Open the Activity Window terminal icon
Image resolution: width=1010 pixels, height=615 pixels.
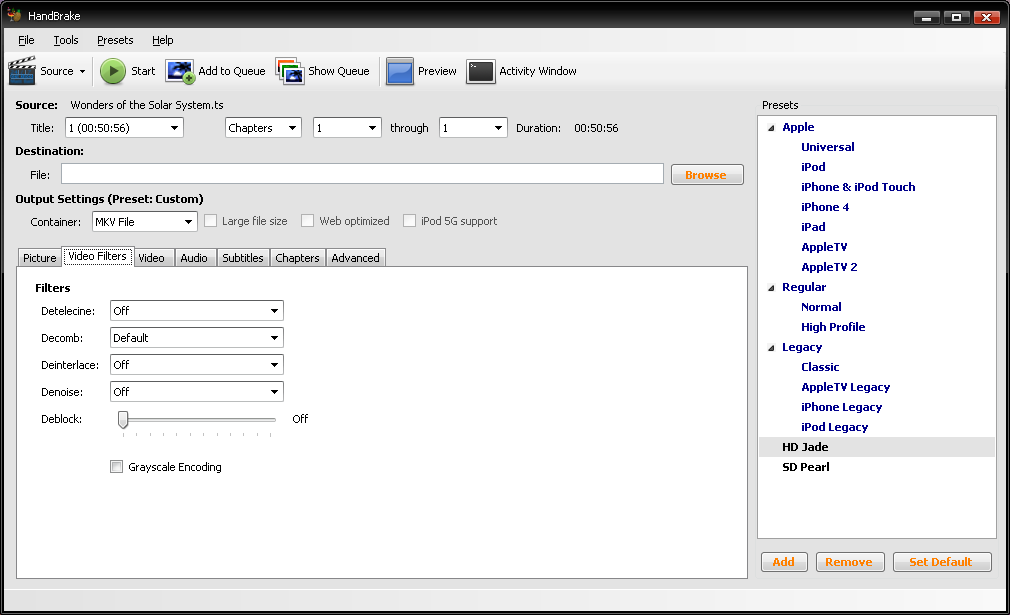[481, 71]
